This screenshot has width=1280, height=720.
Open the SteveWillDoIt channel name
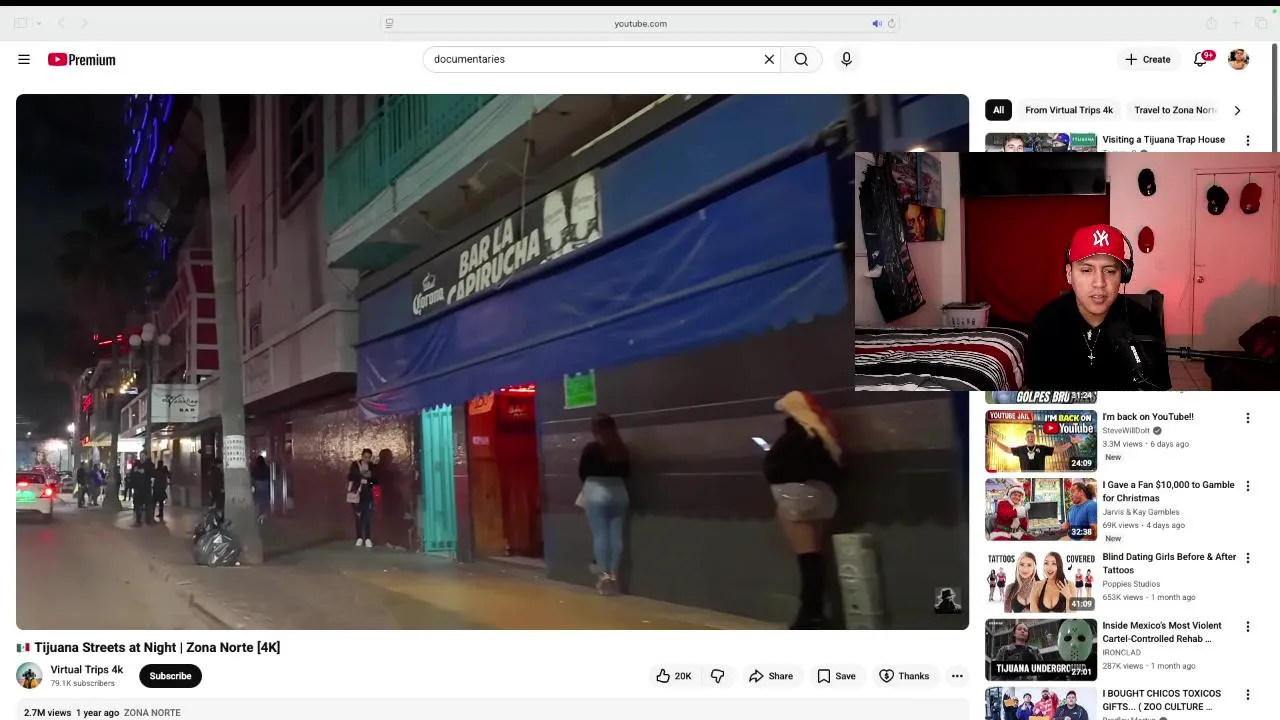(x=1126, y=431)
